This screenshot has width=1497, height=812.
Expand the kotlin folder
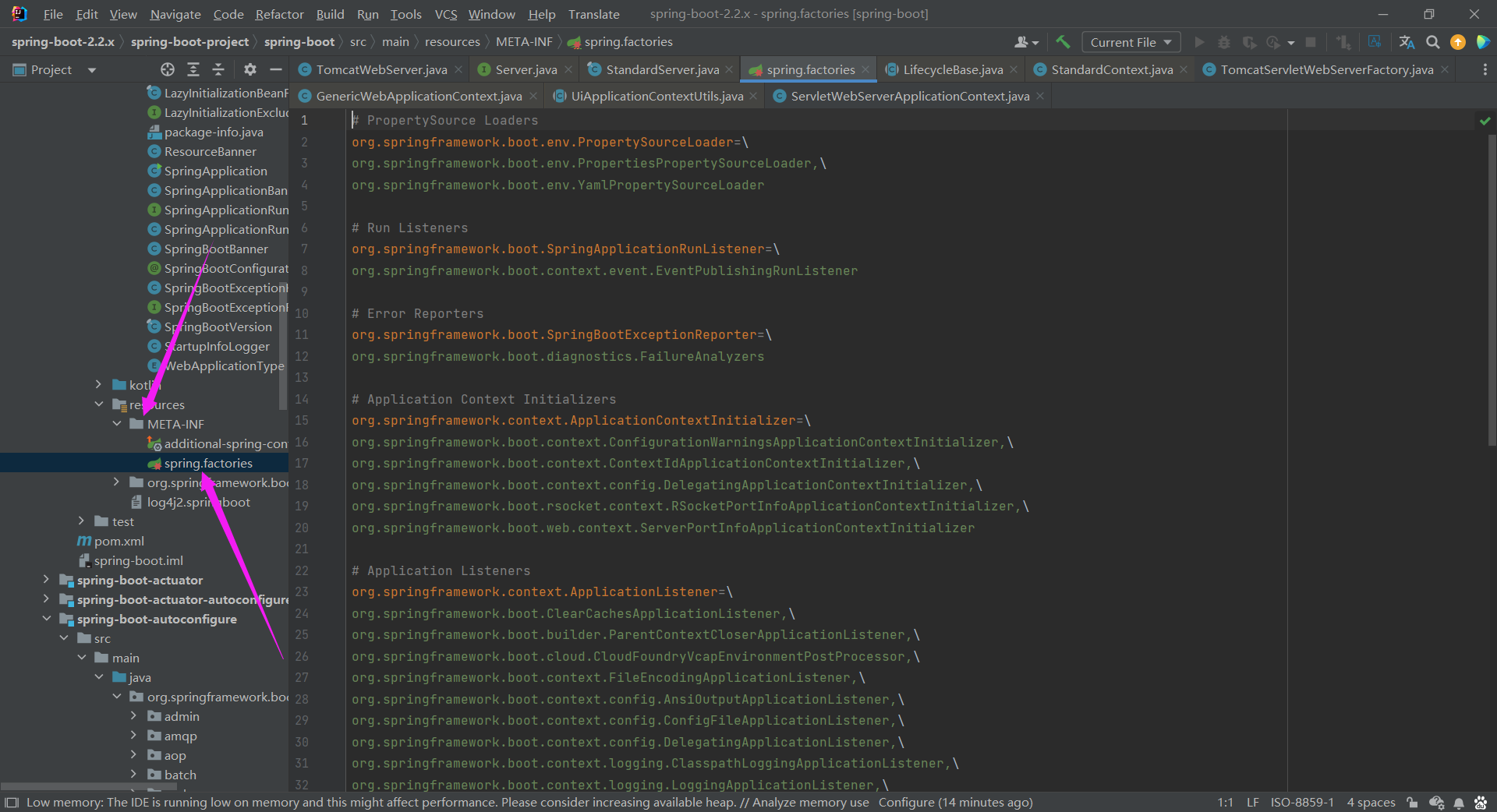coord(98,385)
